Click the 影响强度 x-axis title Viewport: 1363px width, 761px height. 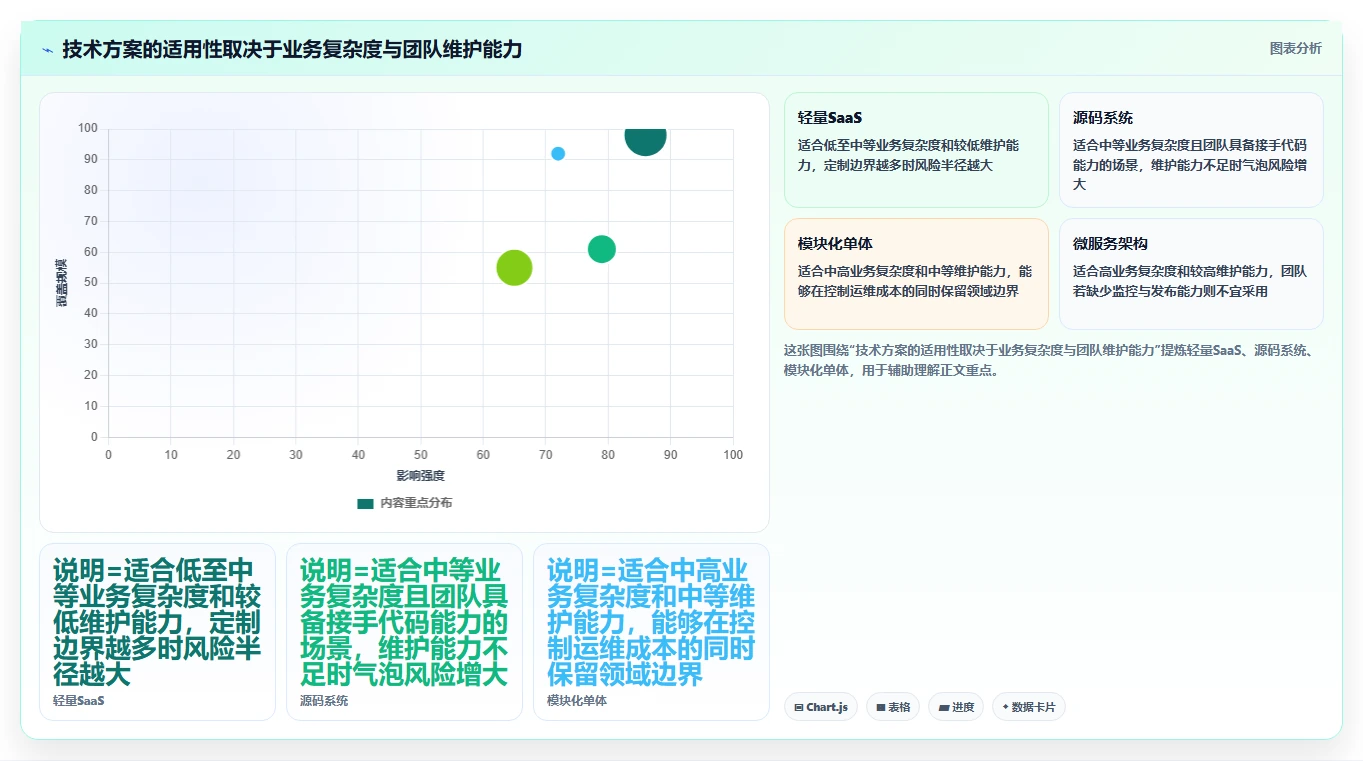click(420, 476)
